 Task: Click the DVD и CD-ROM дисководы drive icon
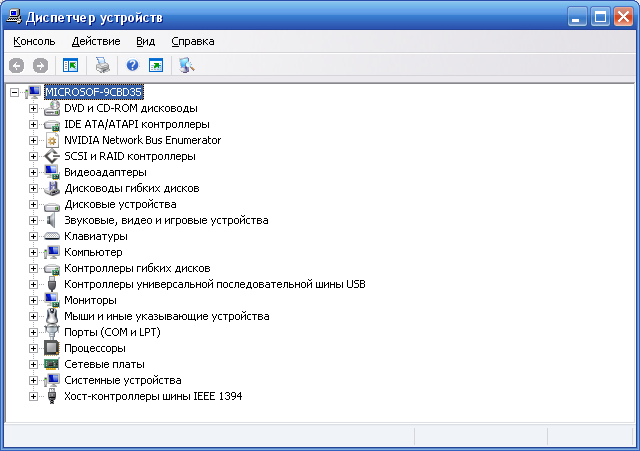pyautogui.click(x=52, y=108)
